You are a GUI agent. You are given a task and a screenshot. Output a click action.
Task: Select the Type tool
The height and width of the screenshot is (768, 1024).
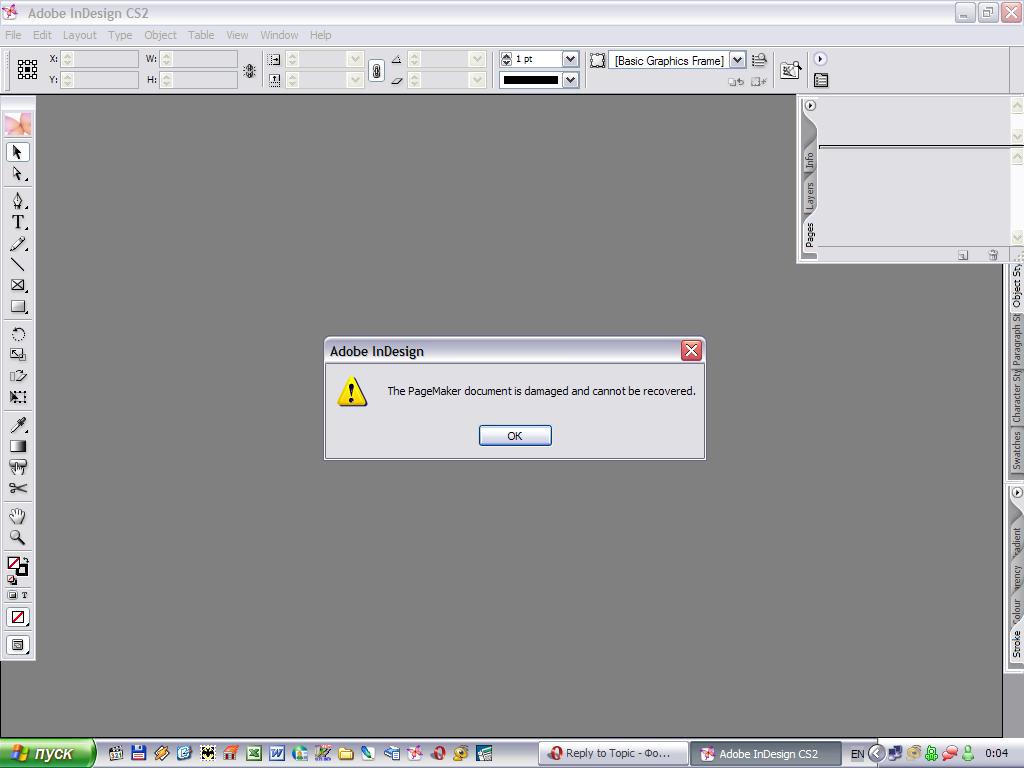18,222
